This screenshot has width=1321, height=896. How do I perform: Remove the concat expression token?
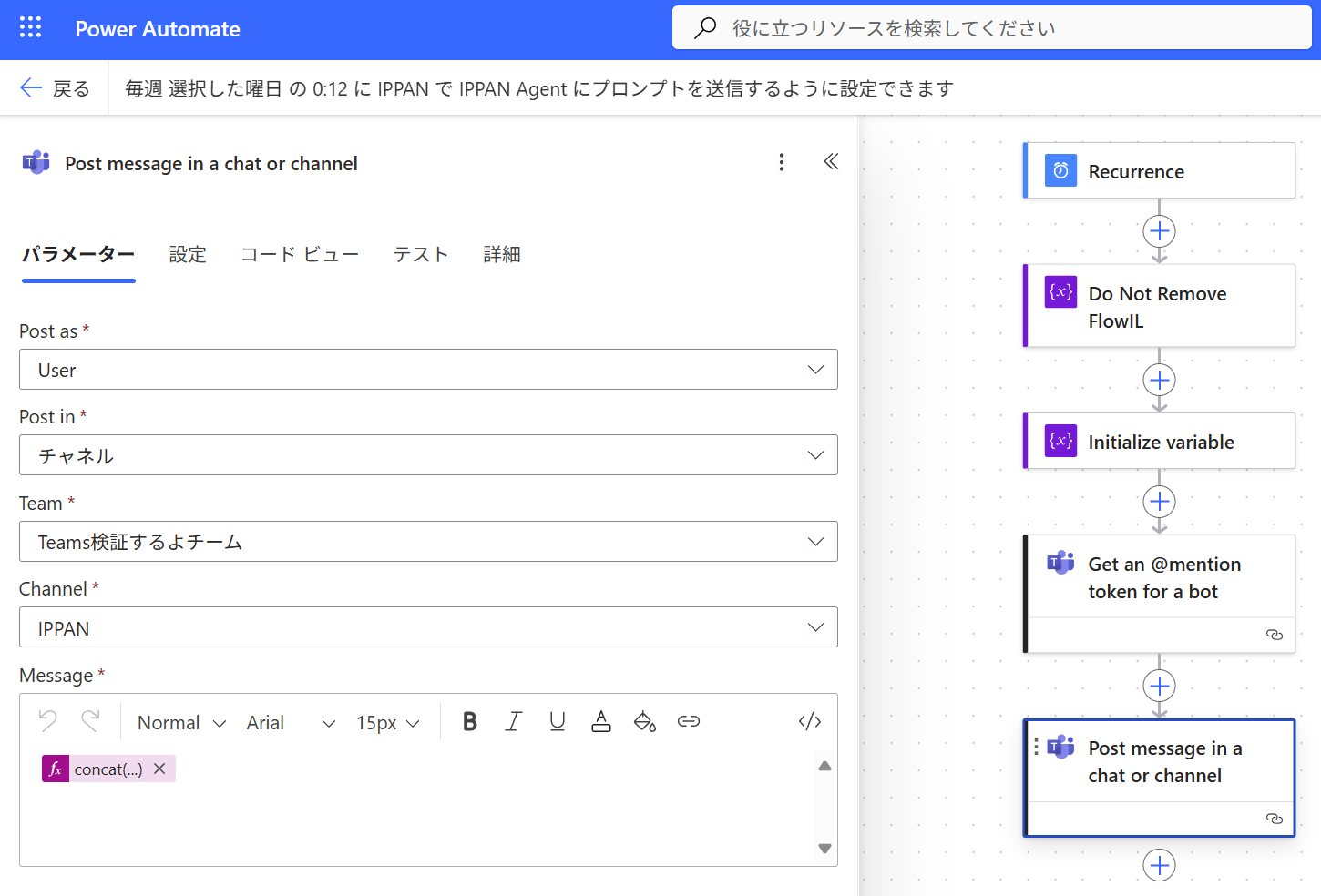point(159,769)
